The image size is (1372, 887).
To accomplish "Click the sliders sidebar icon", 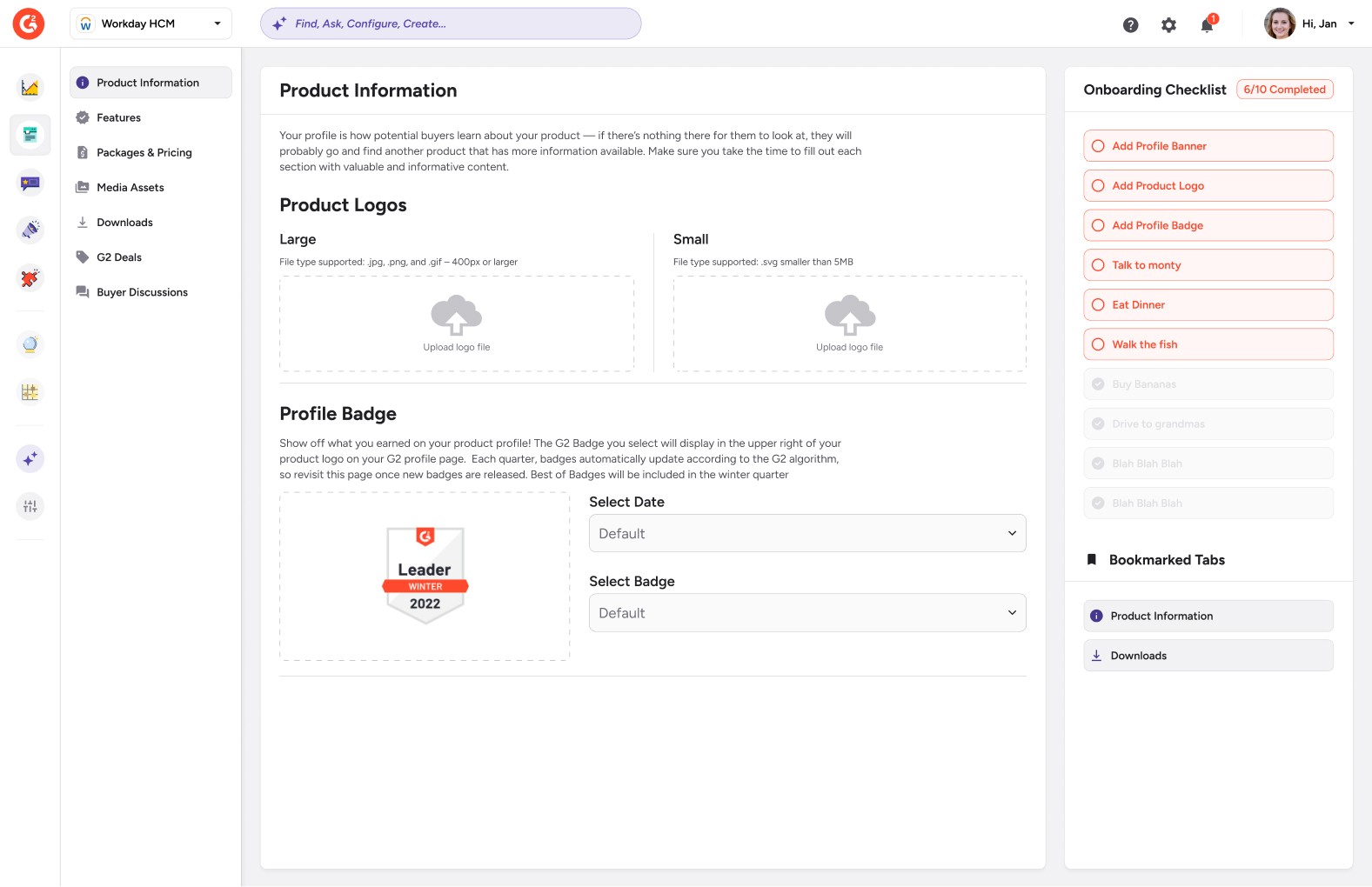I will (x=30, y=506).
